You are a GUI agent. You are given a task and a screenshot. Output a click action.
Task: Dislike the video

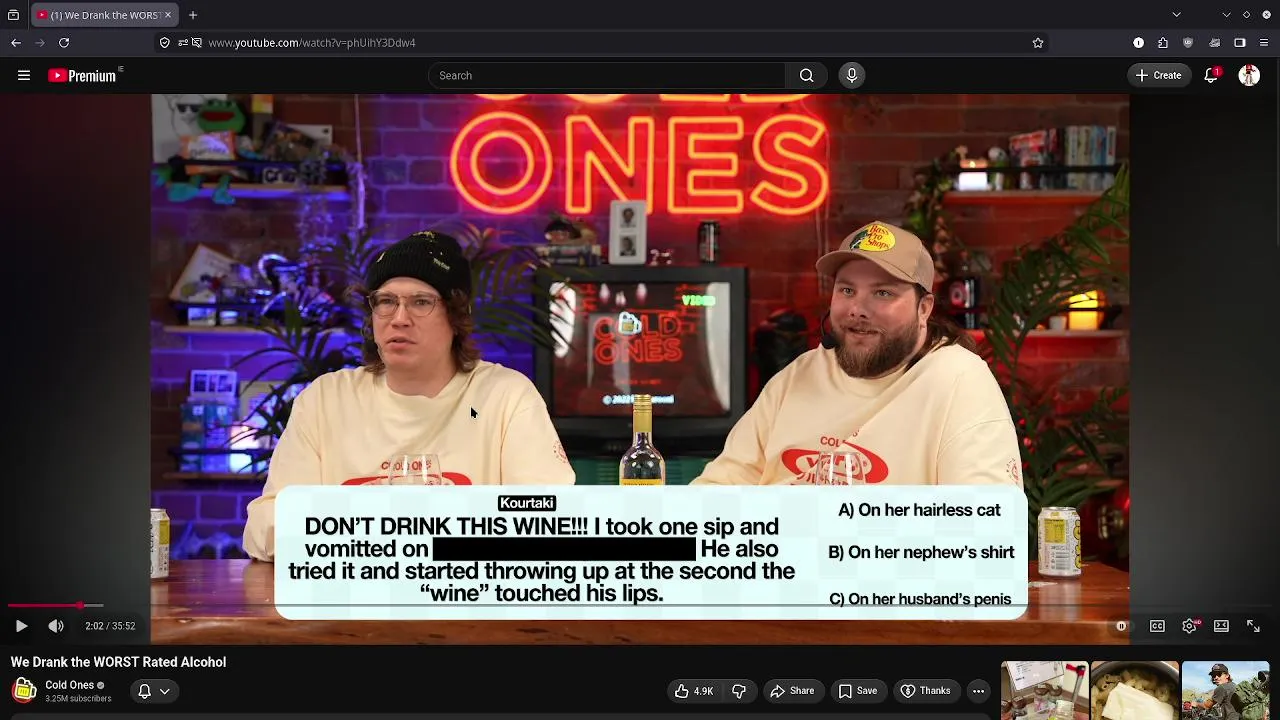[739, 691]
